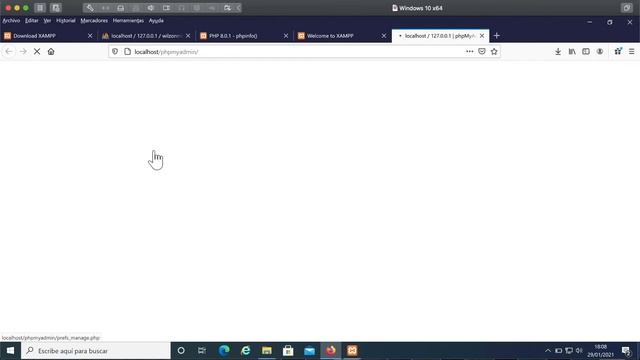Select the localhost phpMyAdmin tab
640x360 pixels.
click(x=440, y=36)
